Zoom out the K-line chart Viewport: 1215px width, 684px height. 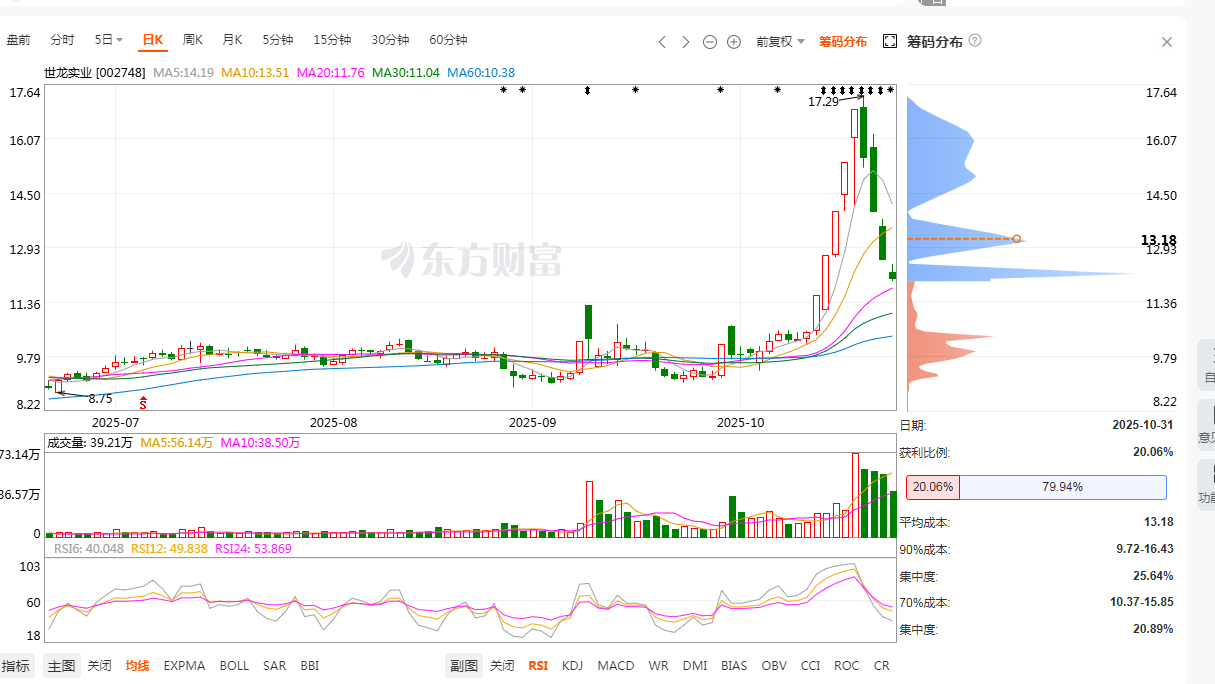click(x=710, y=41)
